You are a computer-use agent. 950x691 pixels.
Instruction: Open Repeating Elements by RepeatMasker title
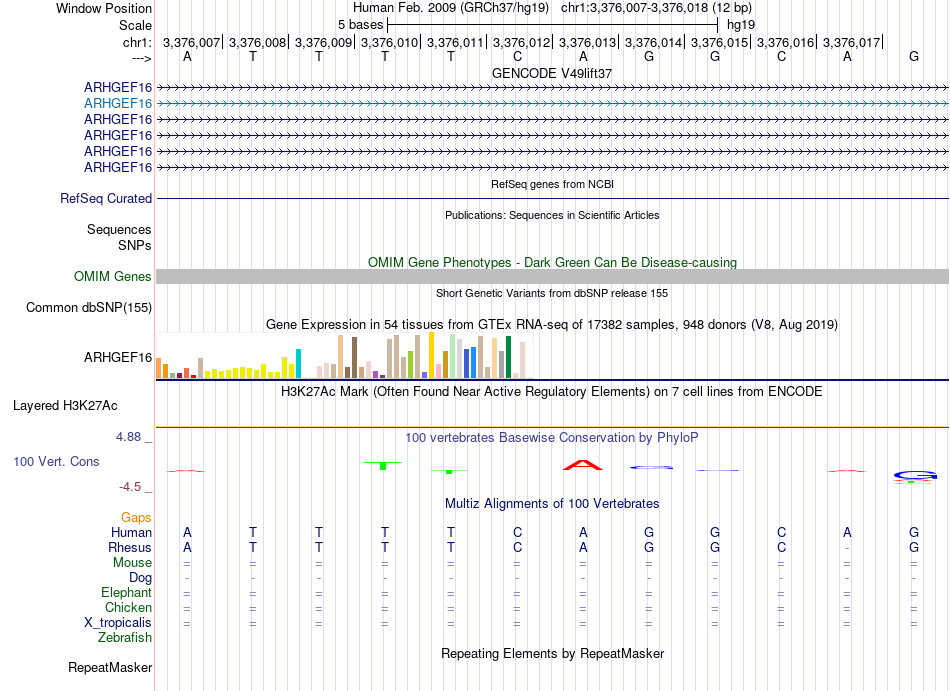coord(552,653)
